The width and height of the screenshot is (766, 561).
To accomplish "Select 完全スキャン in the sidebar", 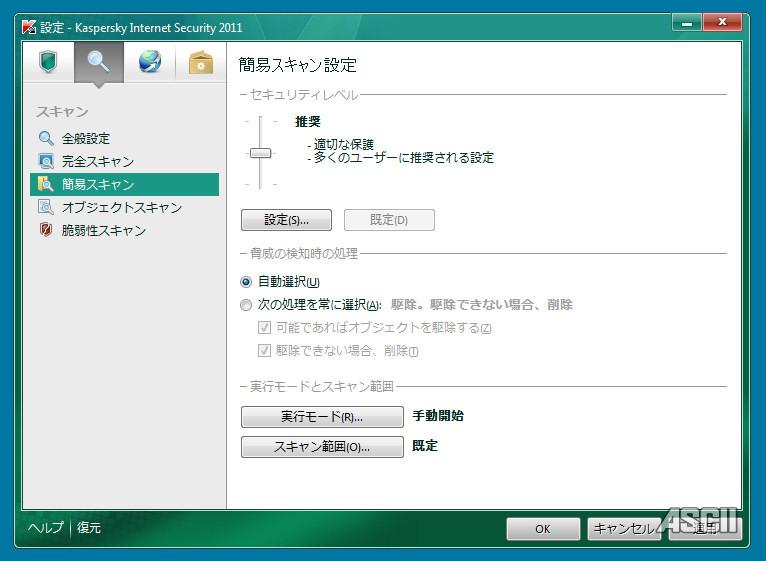I will (124, 161).
